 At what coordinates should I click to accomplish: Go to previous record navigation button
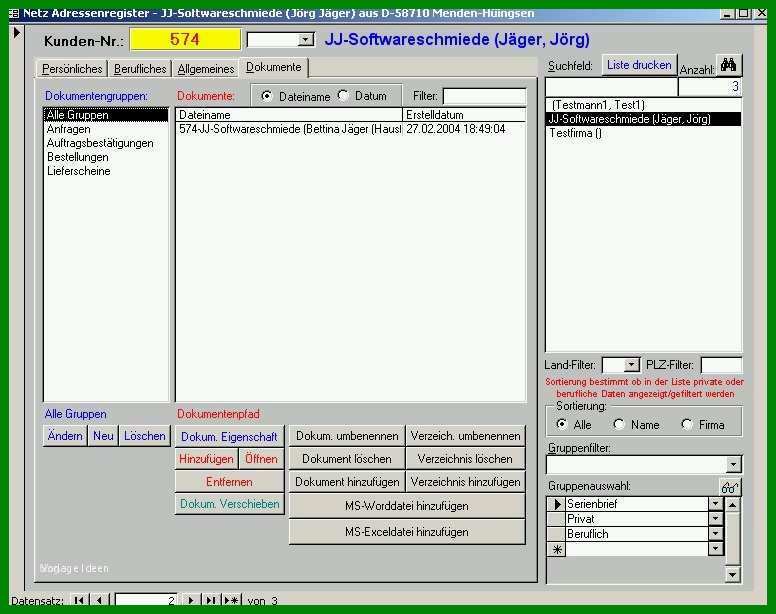99,600
